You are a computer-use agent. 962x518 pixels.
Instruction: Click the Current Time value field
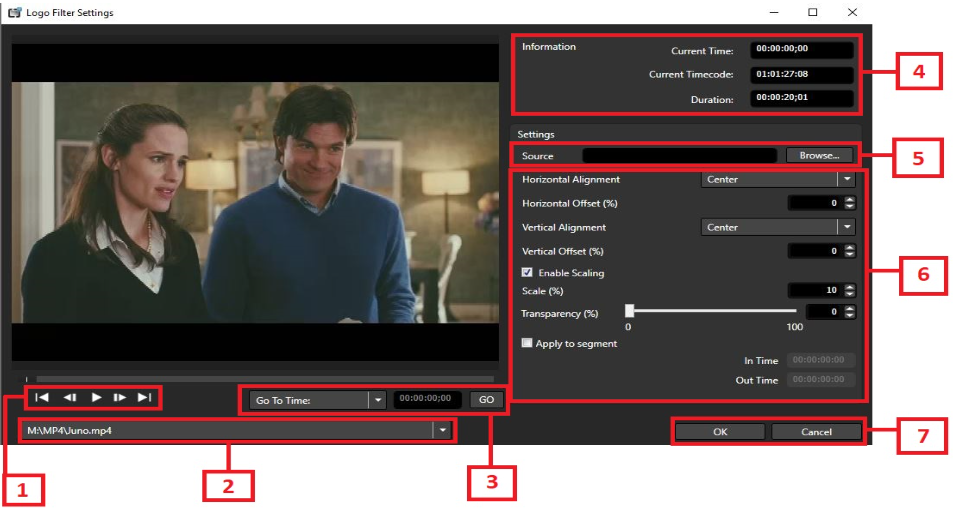coord(801,49)
